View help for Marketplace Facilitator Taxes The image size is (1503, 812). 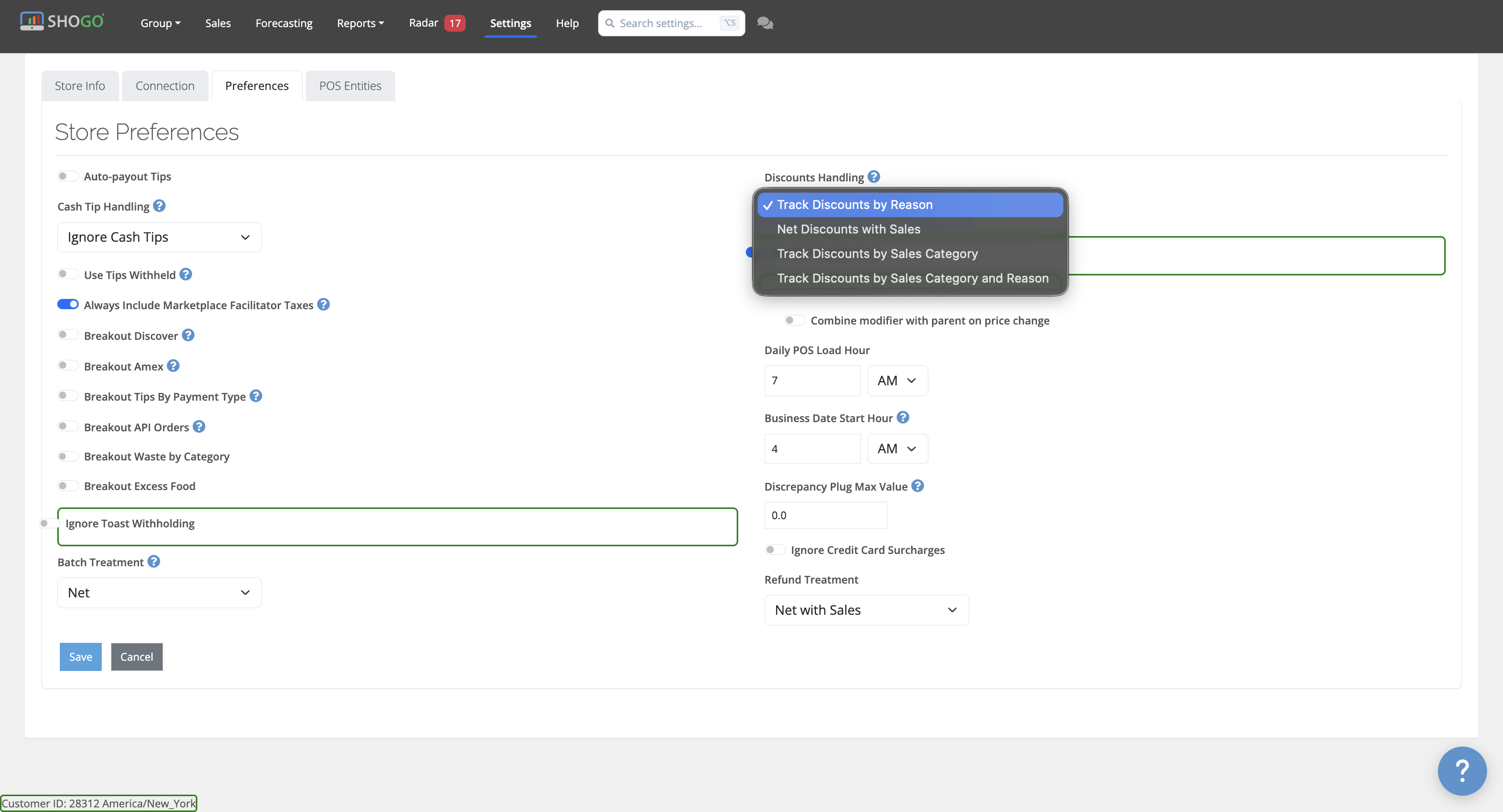click(323, 305)
